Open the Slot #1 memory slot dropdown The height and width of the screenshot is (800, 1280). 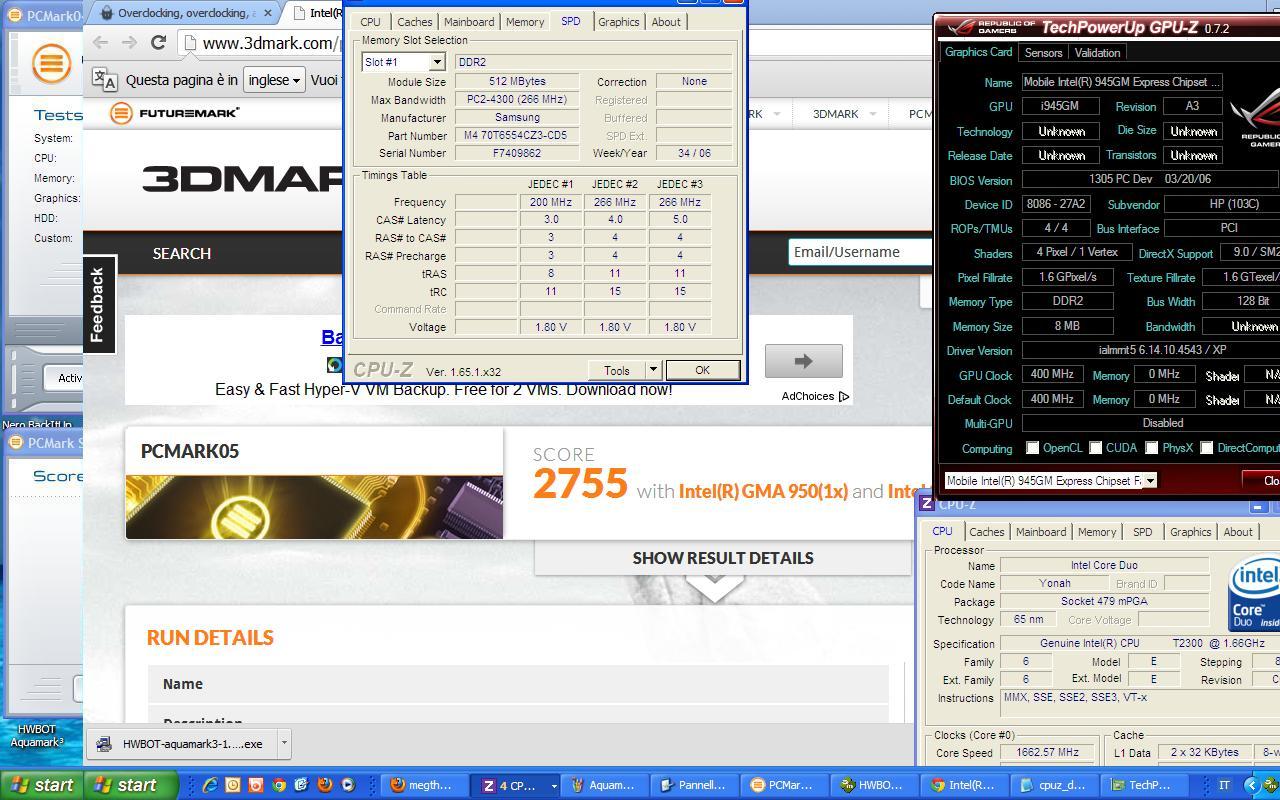(x=437, y=62)
